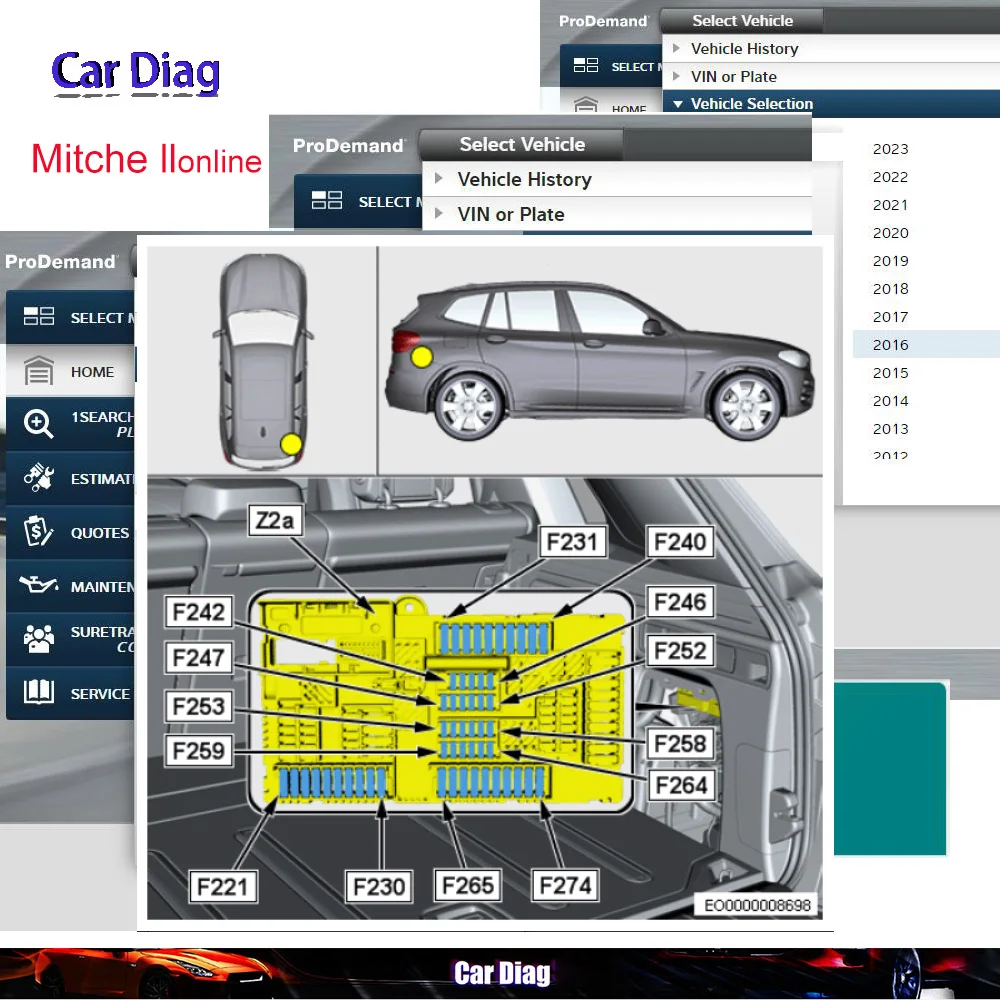Click fuse label F258
1000x1000 pixels.
pyautogui.click(x=680, y=744)
